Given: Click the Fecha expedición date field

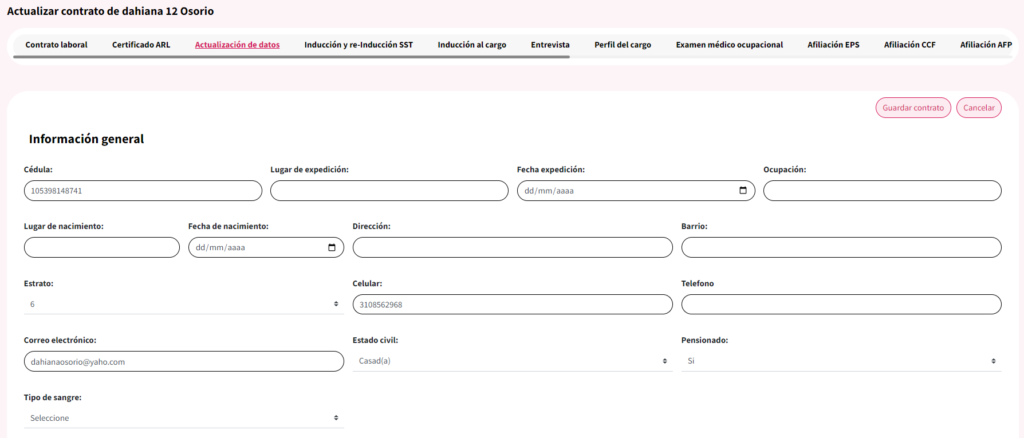Looking at the screenshot, I should [635, 191].
